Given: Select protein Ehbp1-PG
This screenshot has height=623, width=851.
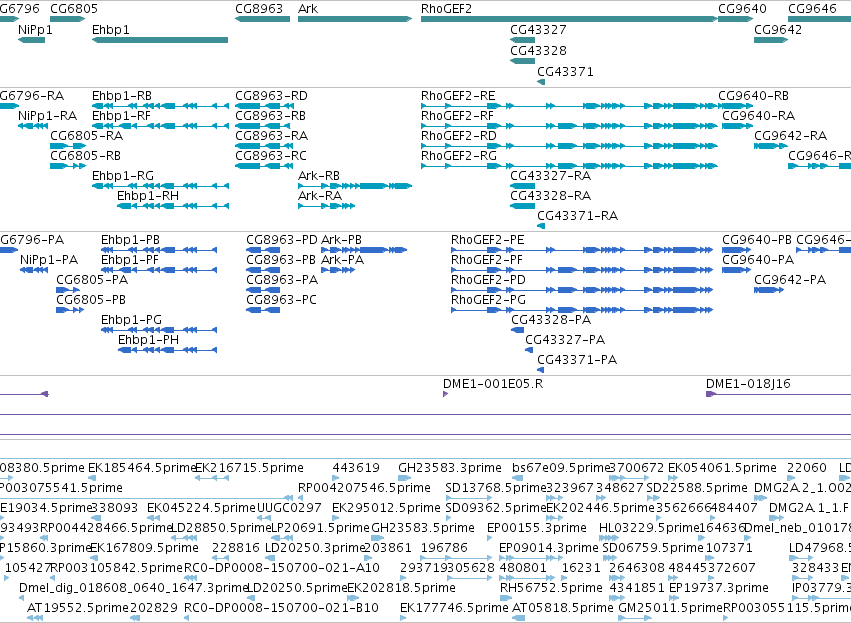Looking at the screenshot, I should pos(159,329).
